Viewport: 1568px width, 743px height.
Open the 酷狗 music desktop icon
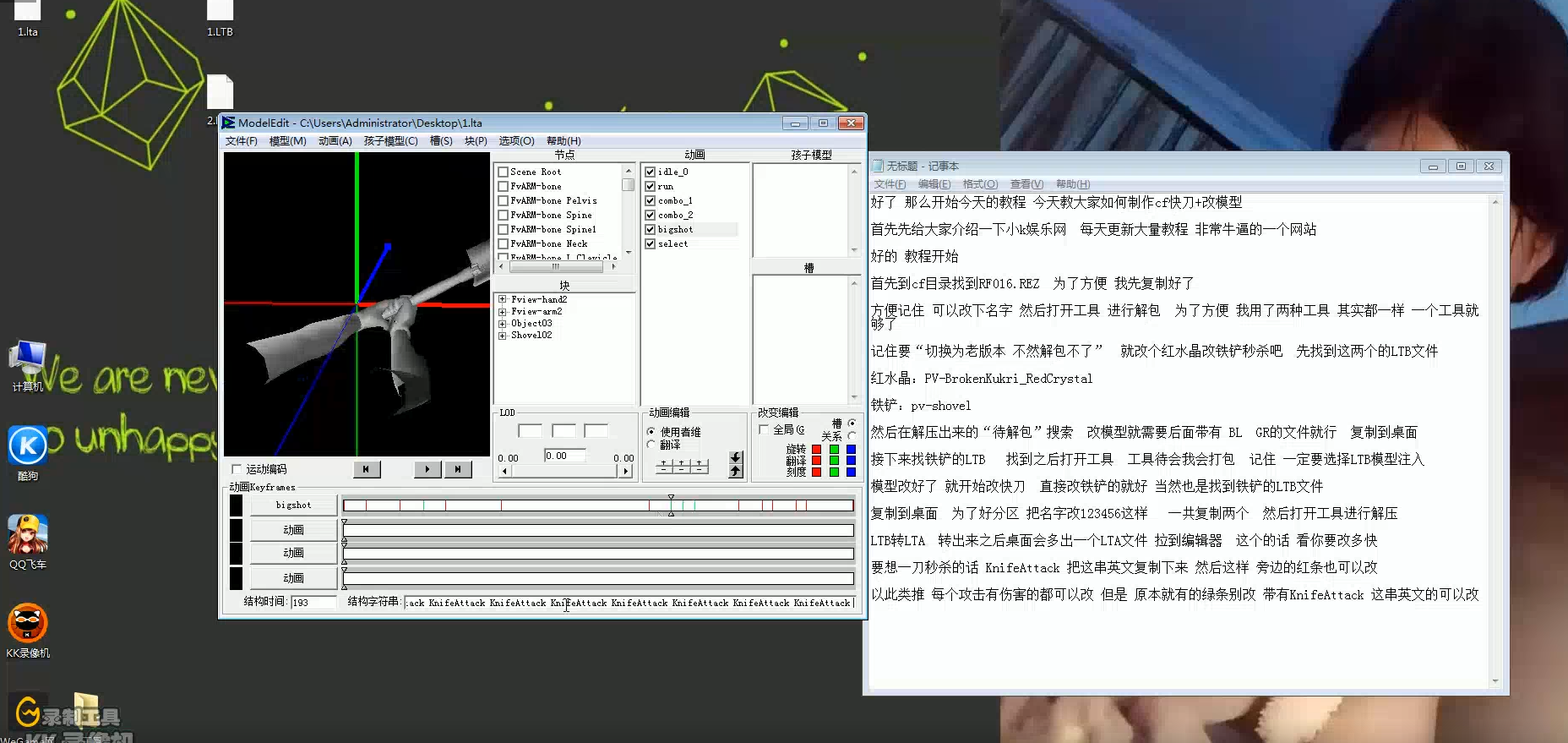click(x=28, y=453)
